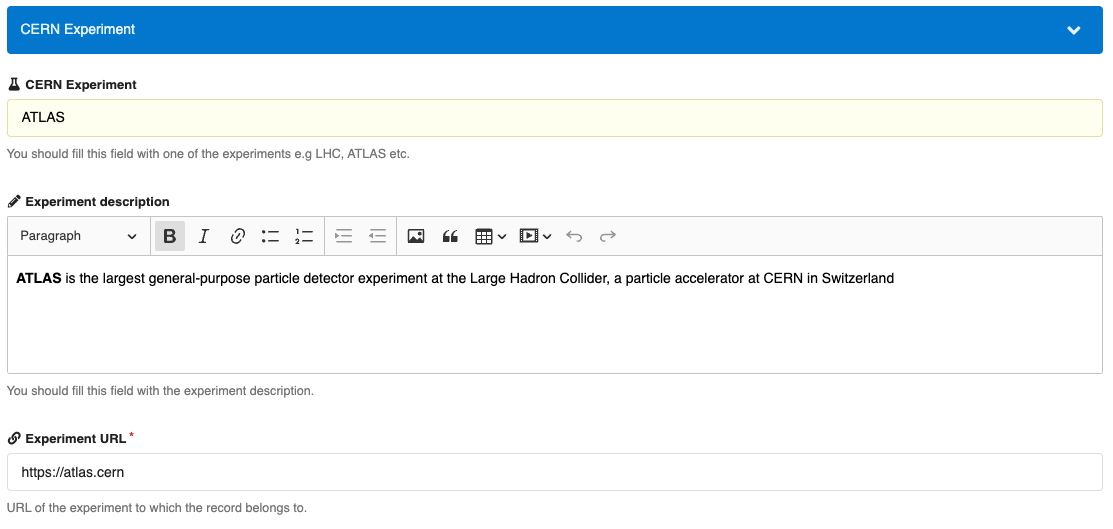Toggle bold formatting in editor toolbar
This screenshot has height=529, width=1113.
(170, 236)
